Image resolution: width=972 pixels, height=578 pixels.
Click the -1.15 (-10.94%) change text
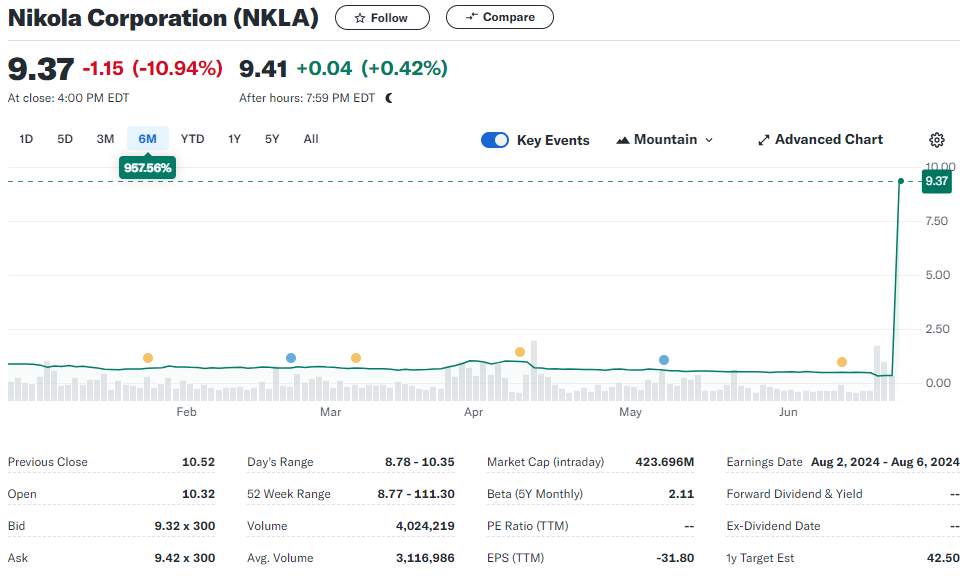(x=152, y=68)
